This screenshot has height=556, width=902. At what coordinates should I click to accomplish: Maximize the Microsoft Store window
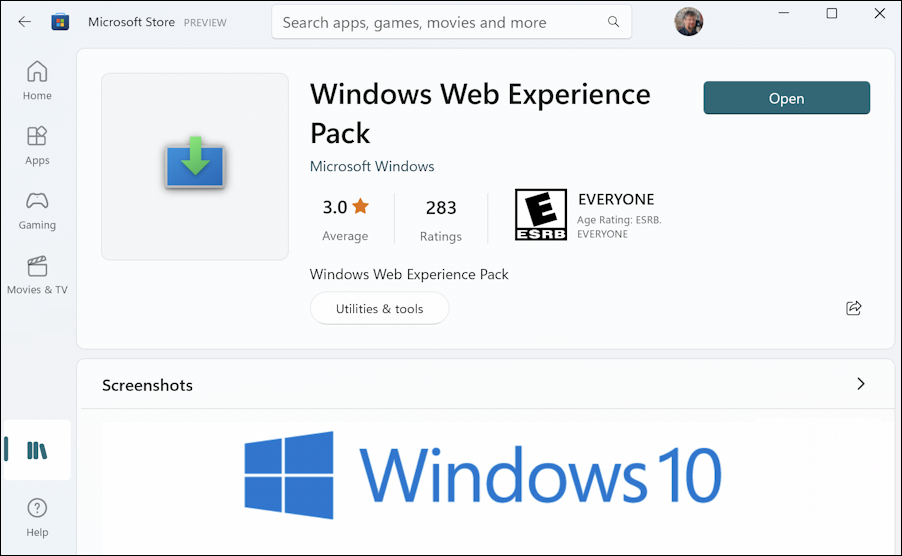point(832,13)
